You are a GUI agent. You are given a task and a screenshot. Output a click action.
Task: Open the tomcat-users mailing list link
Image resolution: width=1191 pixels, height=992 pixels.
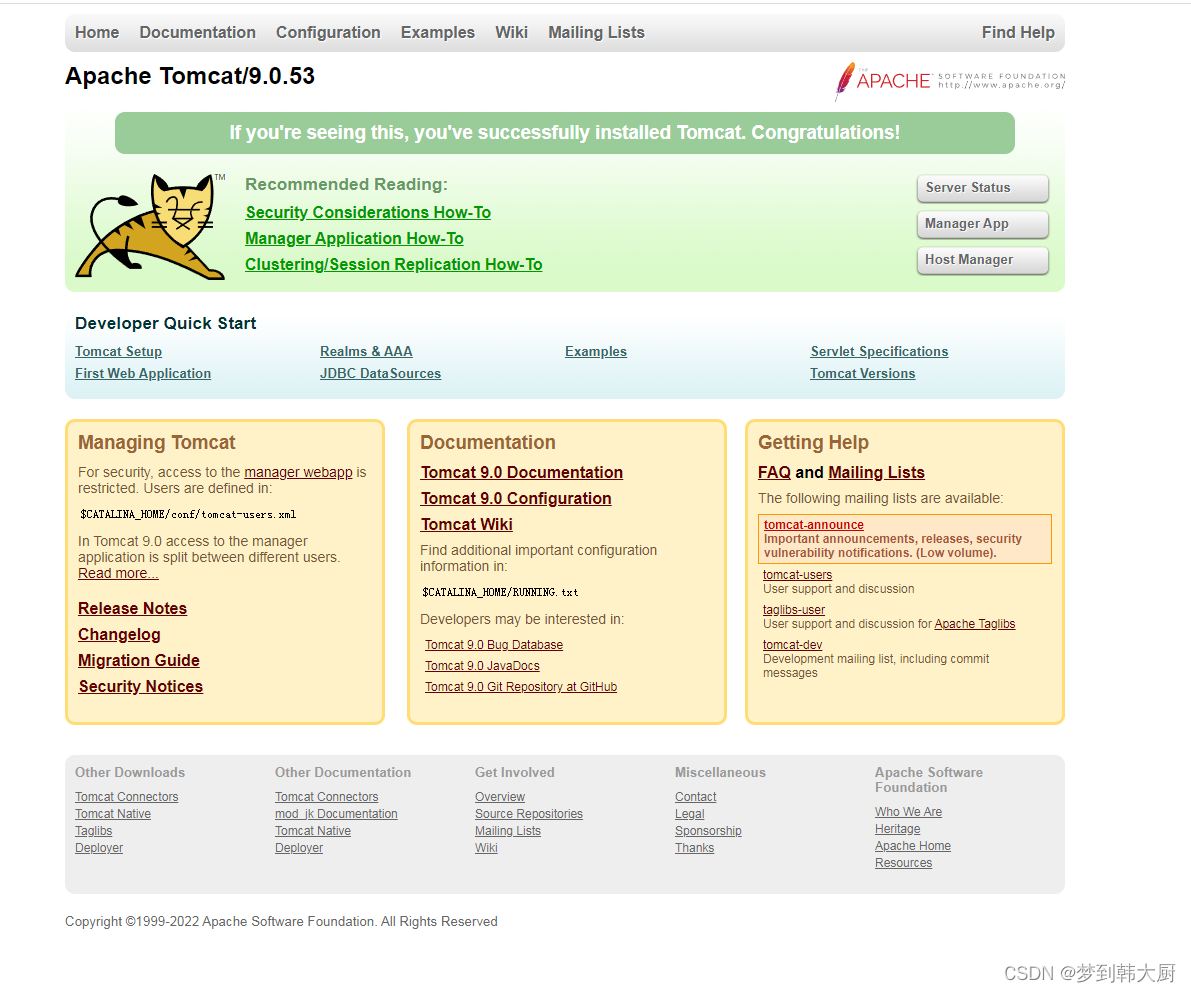point(798,575)
